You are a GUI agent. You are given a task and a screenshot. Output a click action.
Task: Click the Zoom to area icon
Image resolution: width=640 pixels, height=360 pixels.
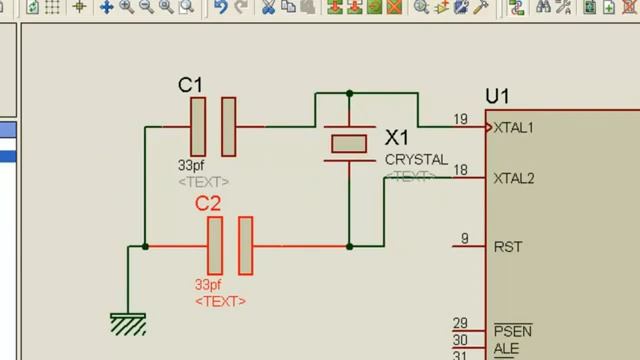click(x=187, y=7)
